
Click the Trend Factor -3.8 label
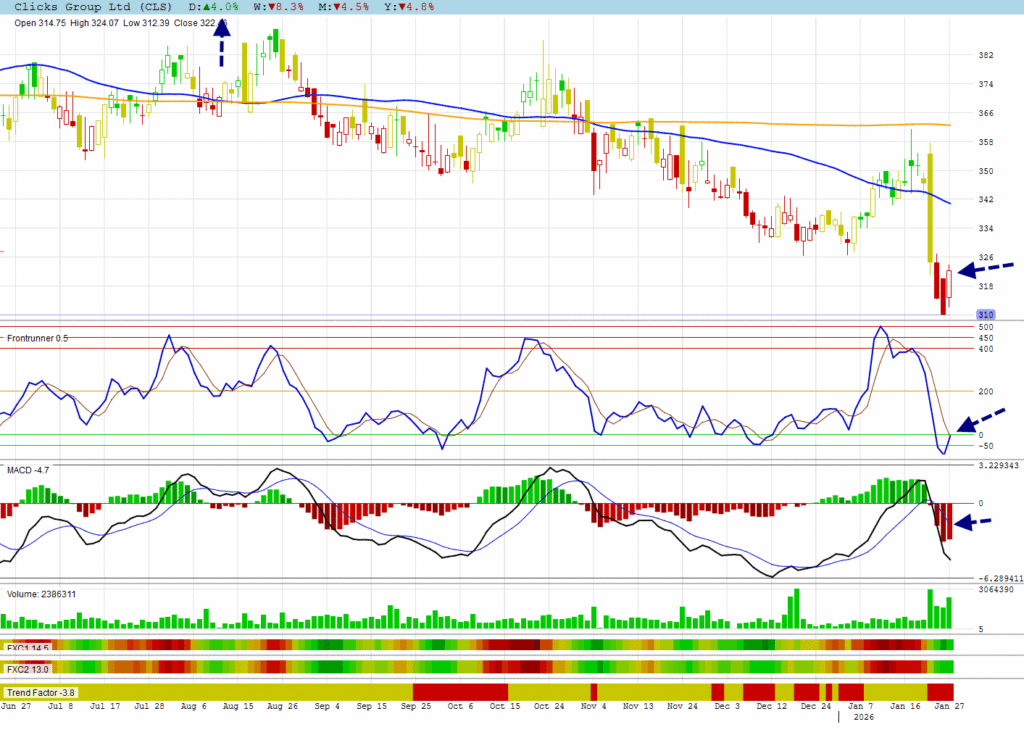pos(40,692)
